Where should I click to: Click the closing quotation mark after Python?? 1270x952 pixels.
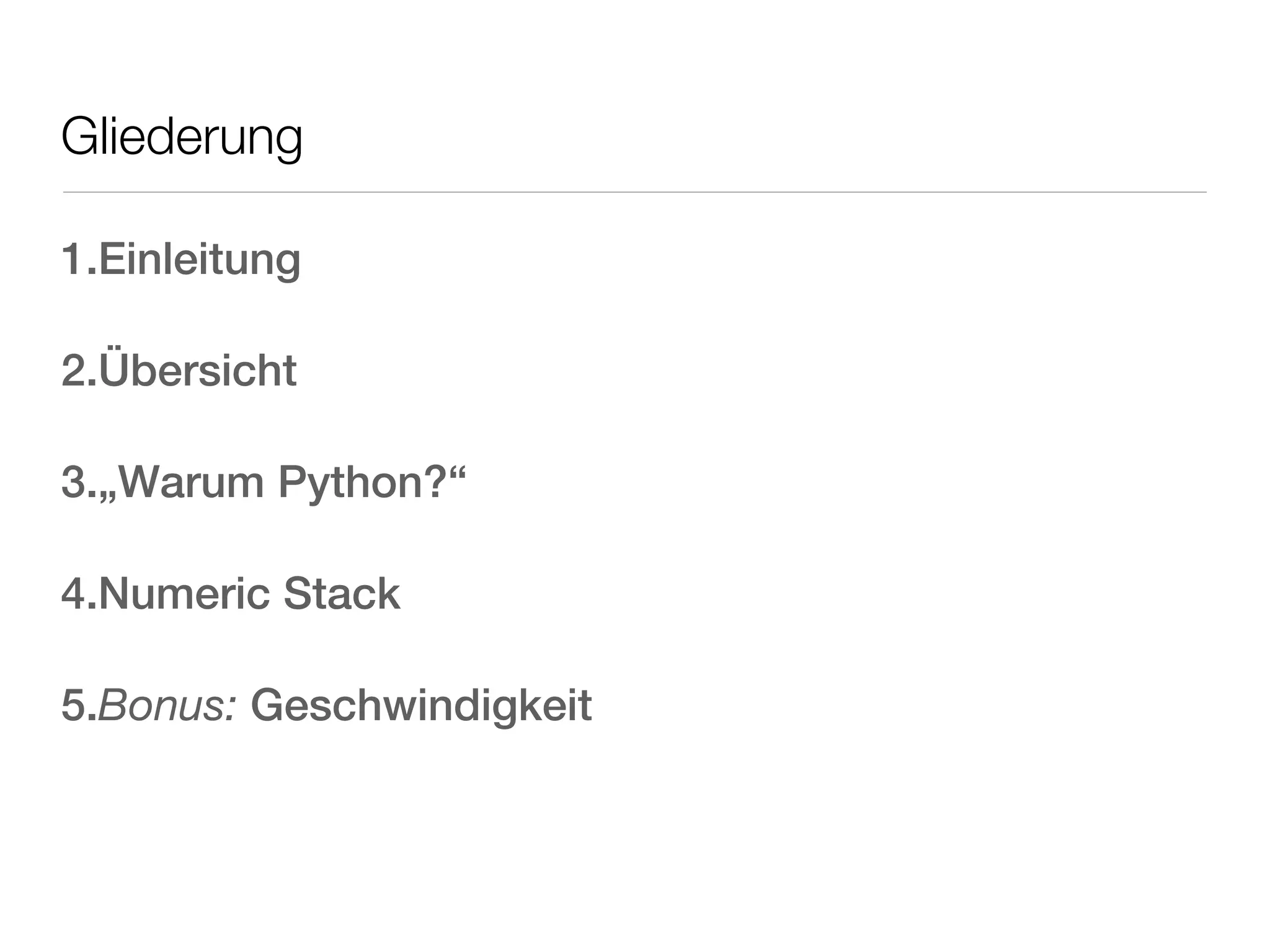(456, 472)
